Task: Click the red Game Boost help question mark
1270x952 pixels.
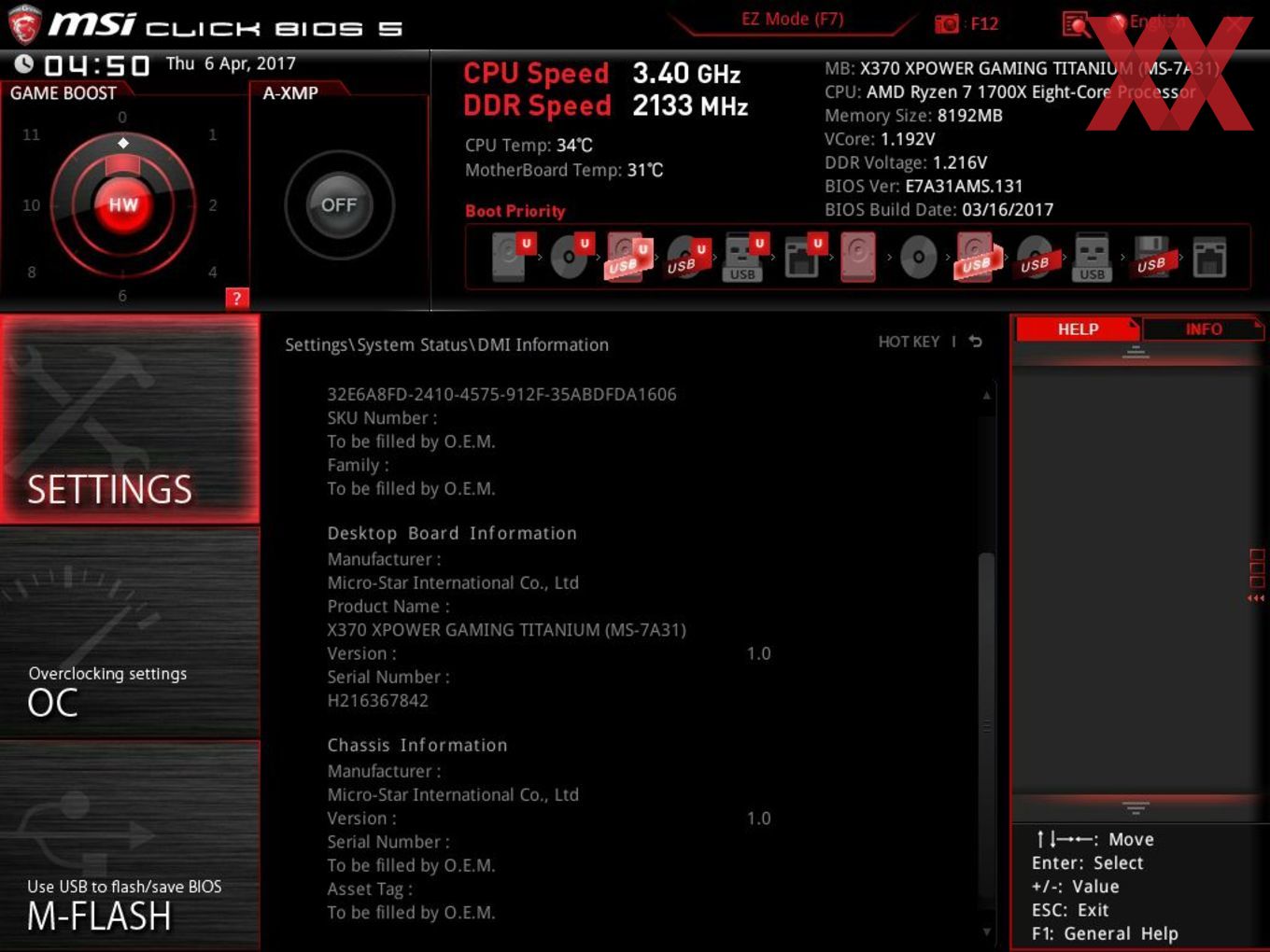Action: point(237,299)
